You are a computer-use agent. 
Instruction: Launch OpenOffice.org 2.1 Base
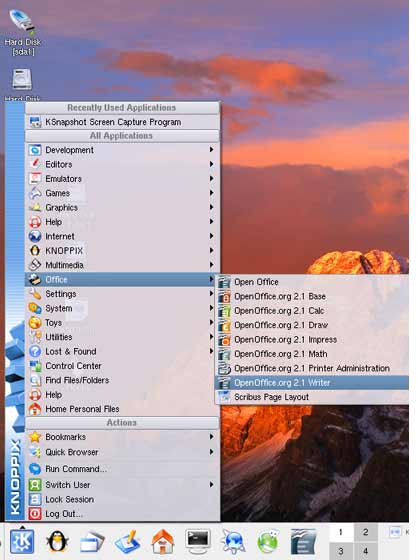point(312,296)
